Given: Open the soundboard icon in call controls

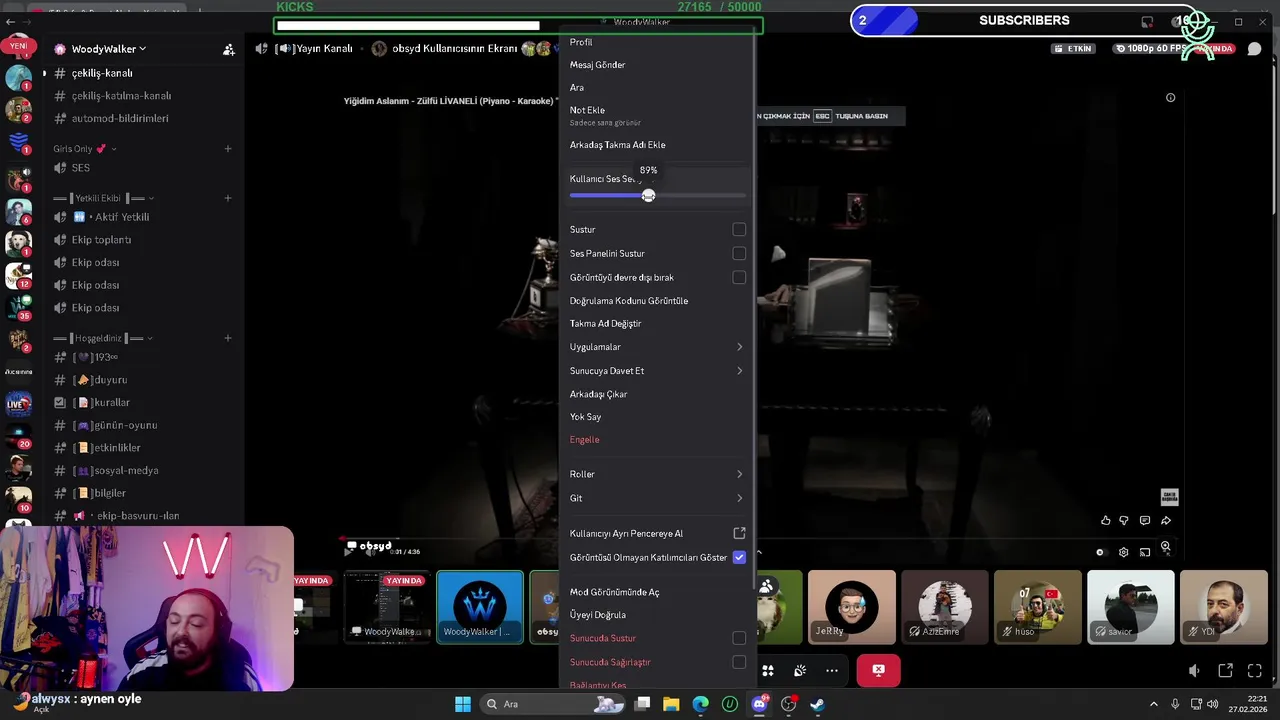Looking at the screenshot, I should click(x=800, y=671).
